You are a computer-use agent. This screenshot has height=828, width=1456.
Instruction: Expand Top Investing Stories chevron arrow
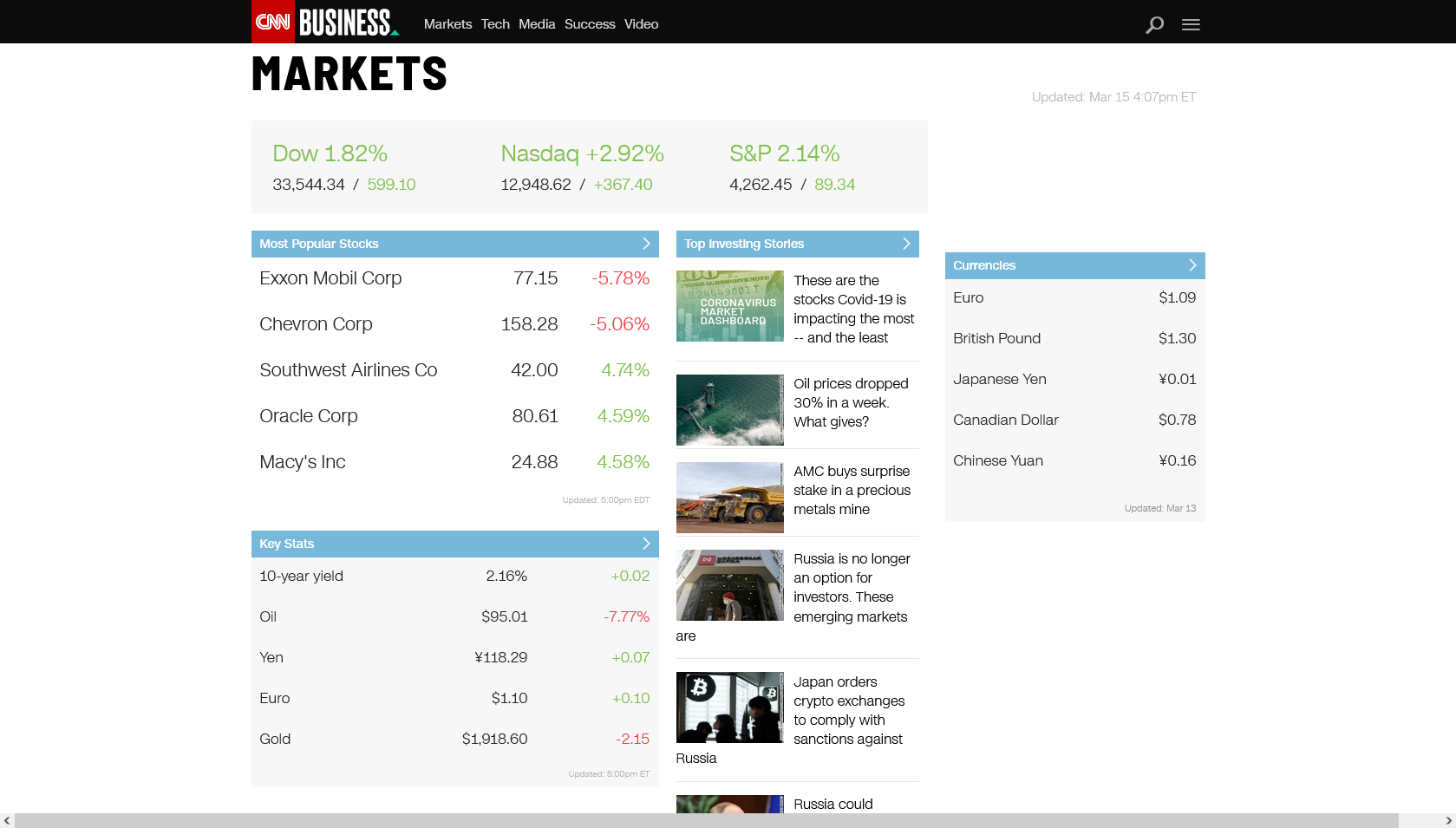click(x=906, y=244)
